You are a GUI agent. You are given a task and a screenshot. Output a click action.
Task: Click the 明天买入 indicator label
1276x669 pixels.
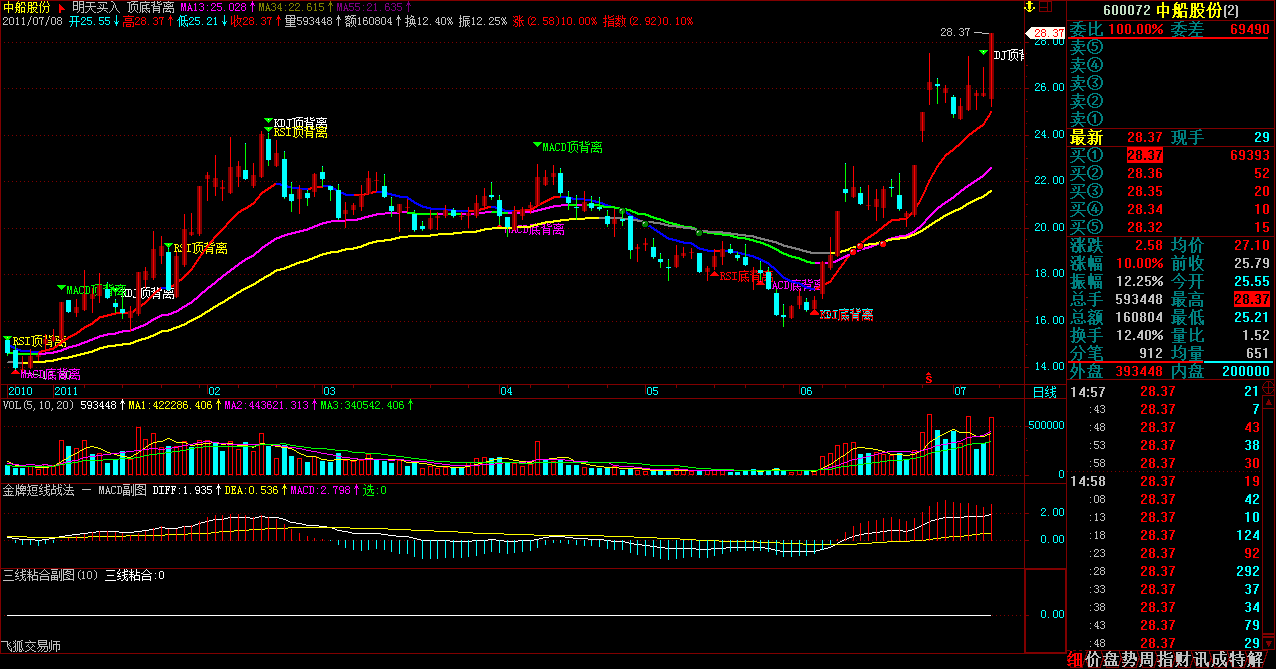95,7
